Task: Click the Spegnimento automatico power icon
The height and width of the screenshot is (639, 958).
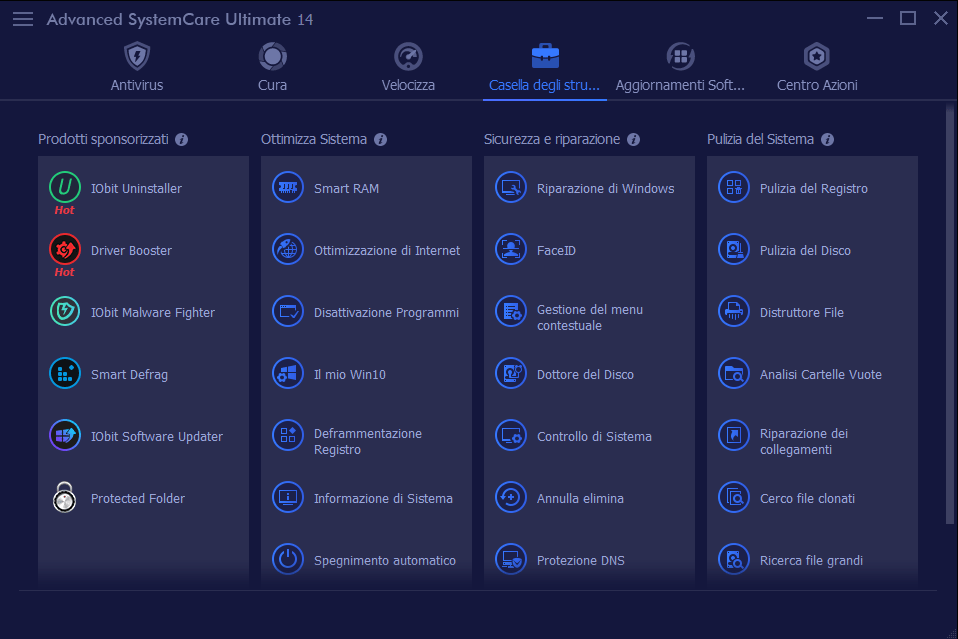Action: (288, 560)
